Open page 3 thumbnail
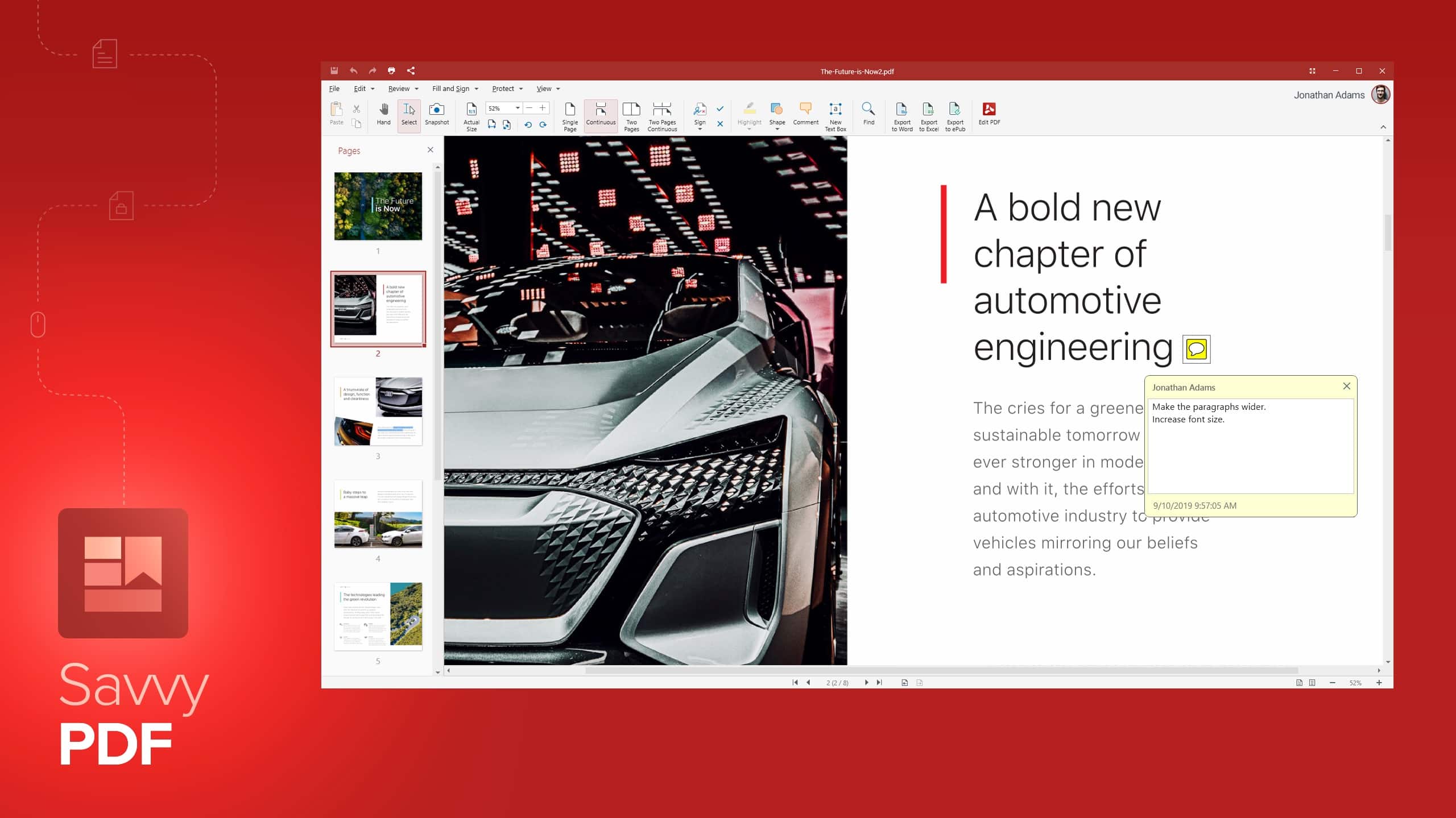The height and width of the screenshot is (818, 1456). [378, 411]
